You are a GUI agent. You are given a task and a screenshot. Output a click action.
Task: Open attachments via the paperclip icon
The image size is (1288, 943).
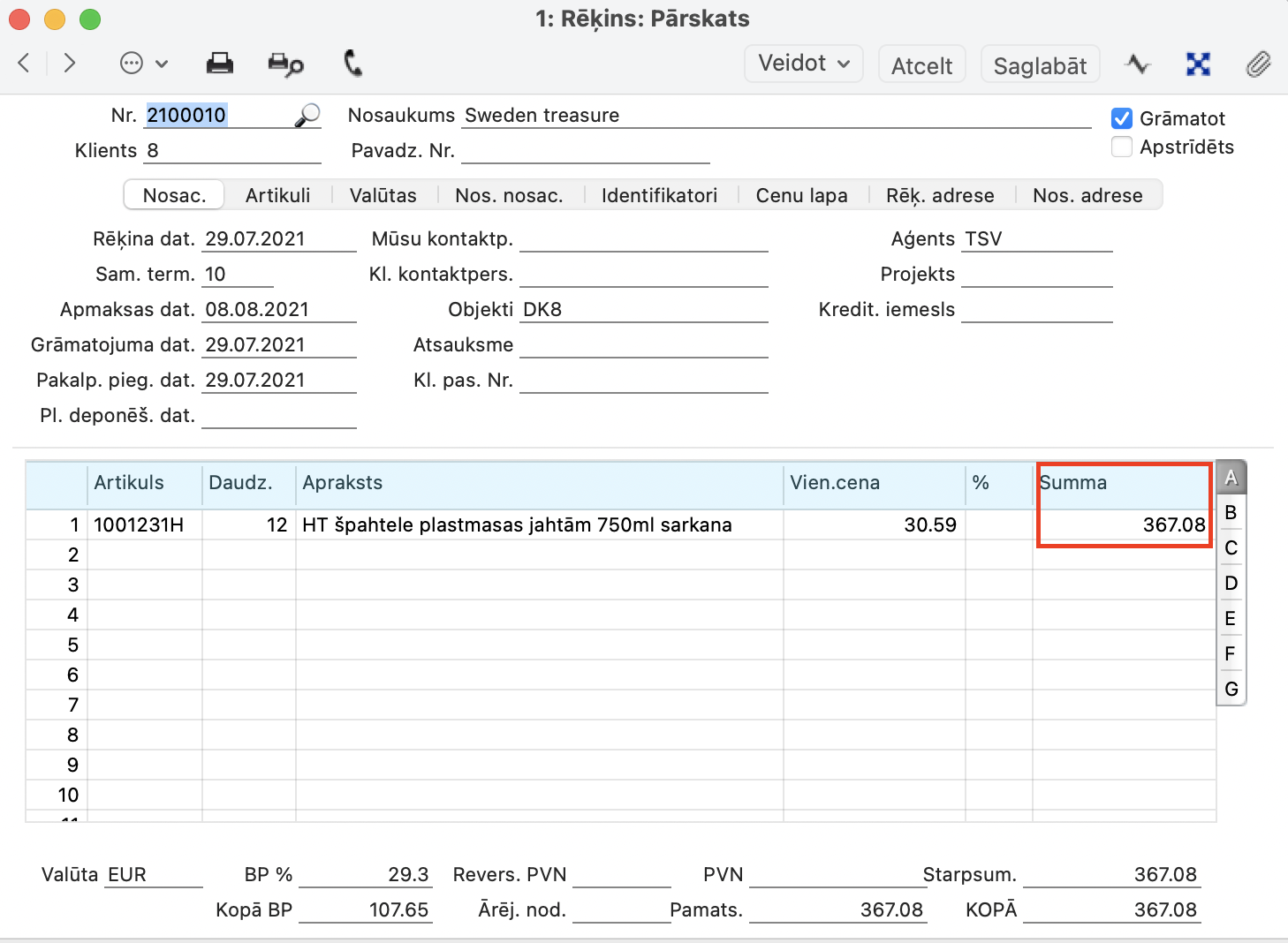click(1258, 64)
